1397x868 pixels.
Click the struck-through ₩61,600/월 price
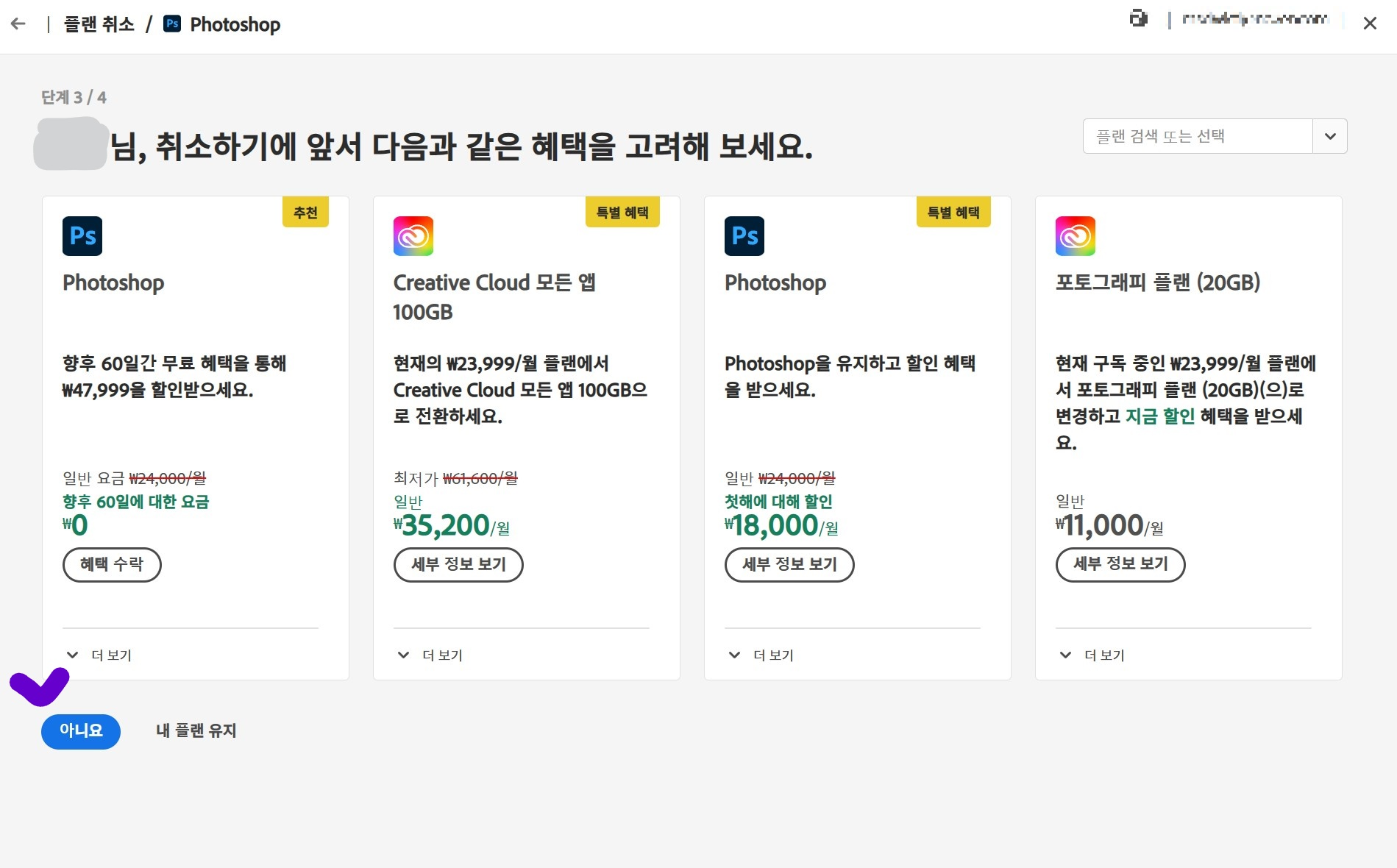[x=480, y=479]
